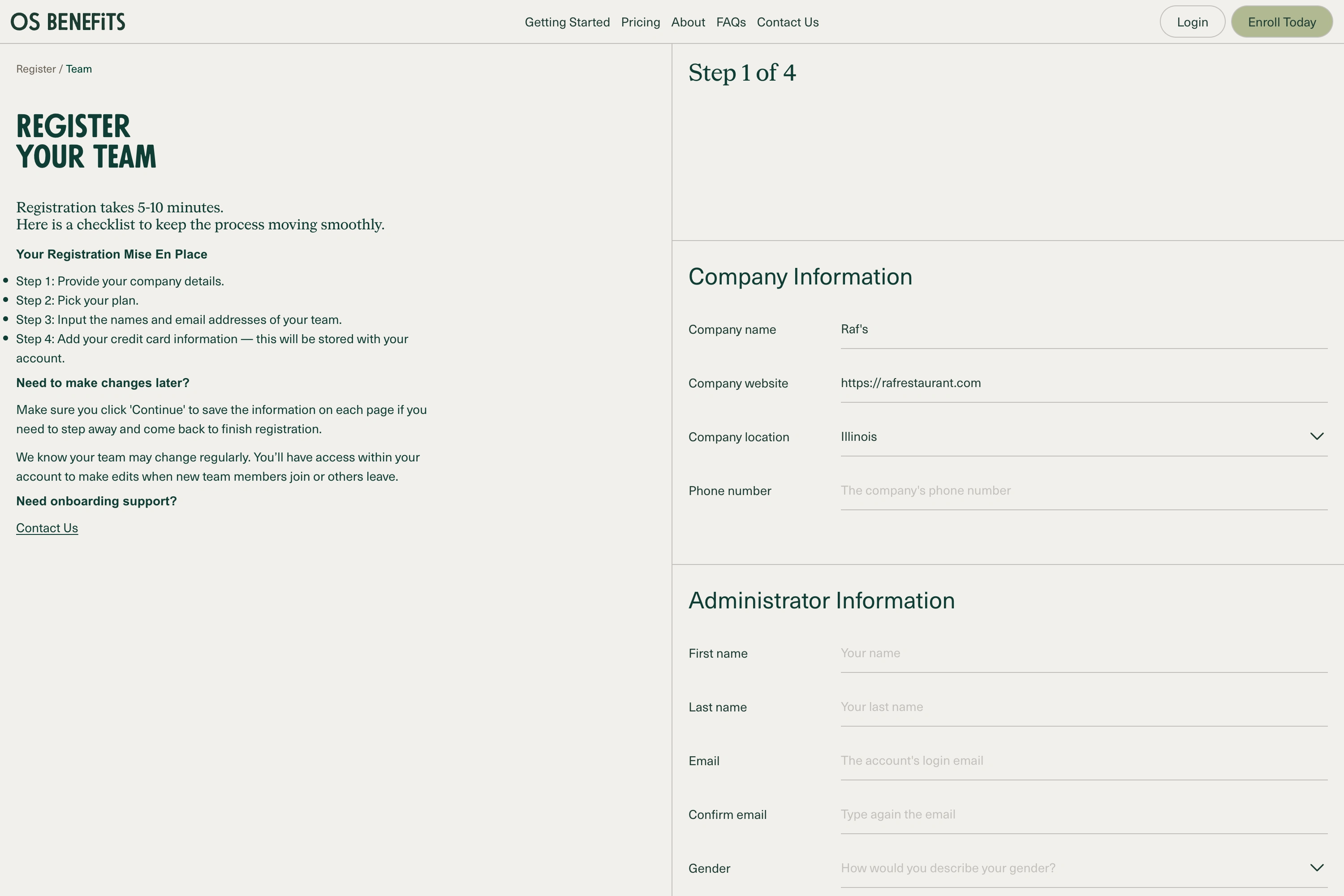
Task: Expand the Company location chevron arrow
Action: [x=1317, y=436]
